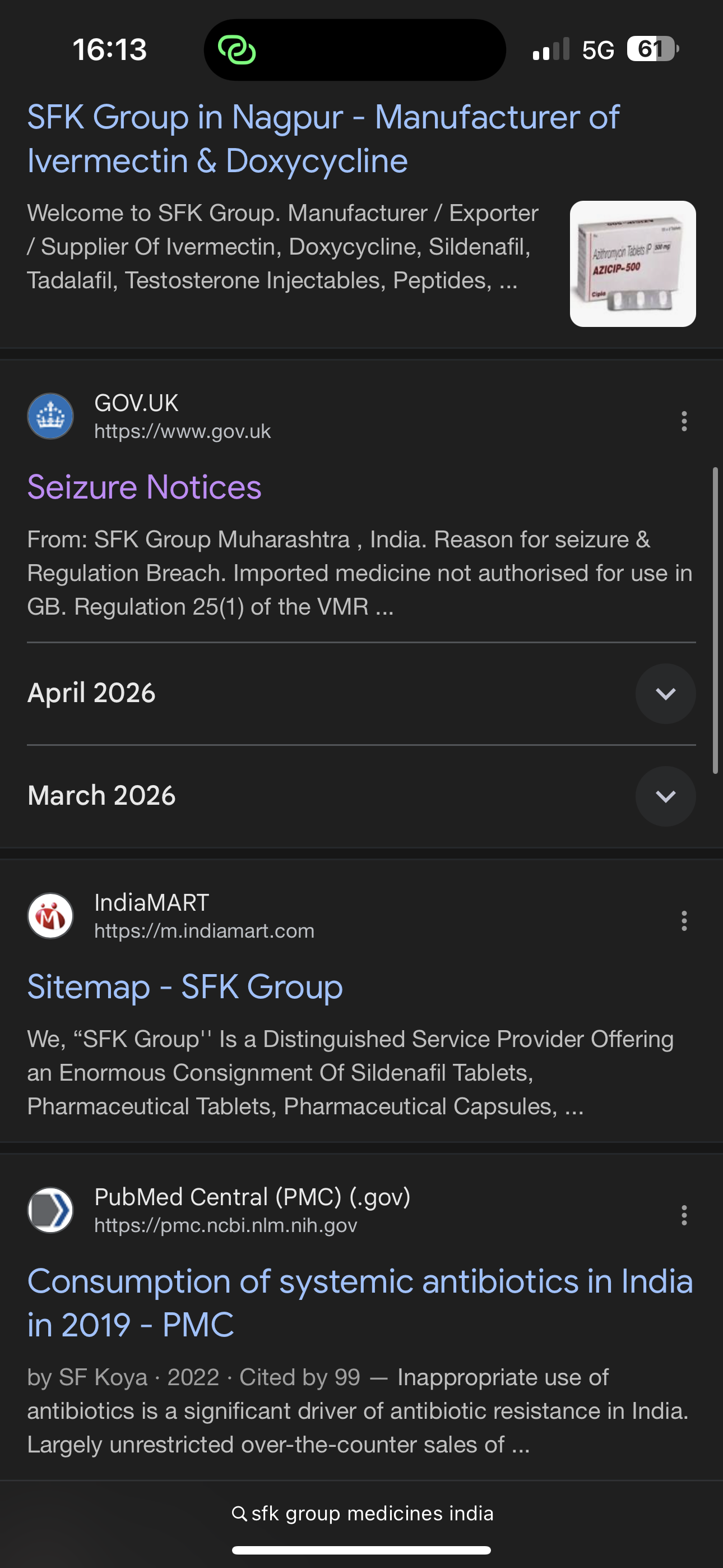Tap the PubMed Central logo icon
Screen dimensions: 723x1568
(x=50, y=1210)
